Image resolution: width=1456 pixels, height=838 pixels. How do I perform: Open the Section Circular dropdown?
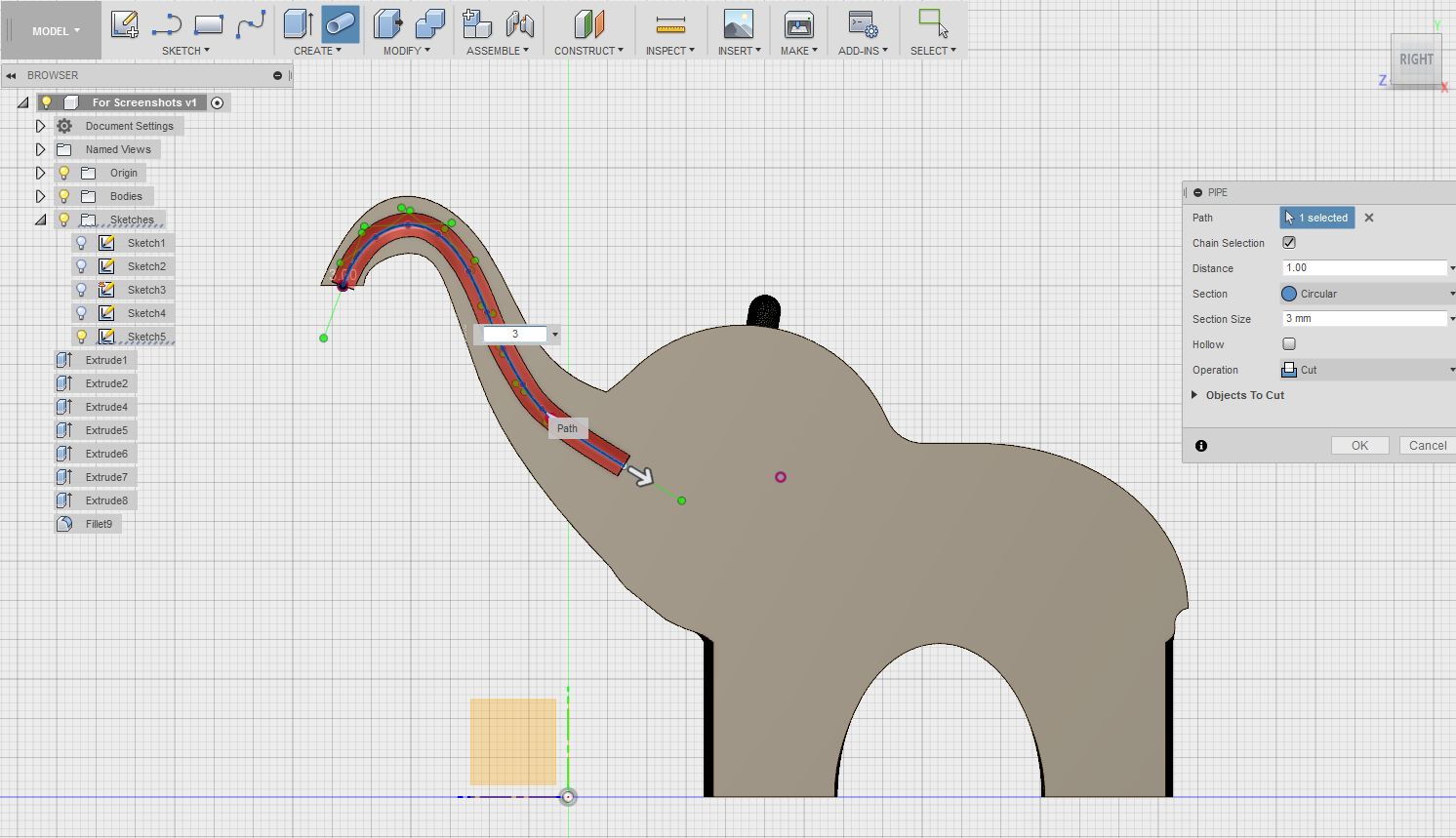(1367, 294)
